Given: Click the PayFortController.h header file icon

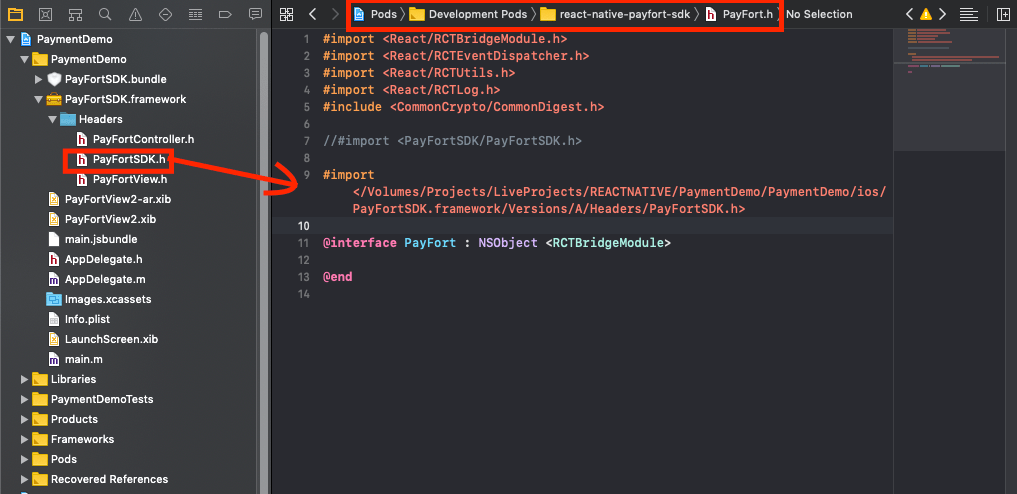Looking at the screenshot, I should pyautogui.click(x=82, y=139).
